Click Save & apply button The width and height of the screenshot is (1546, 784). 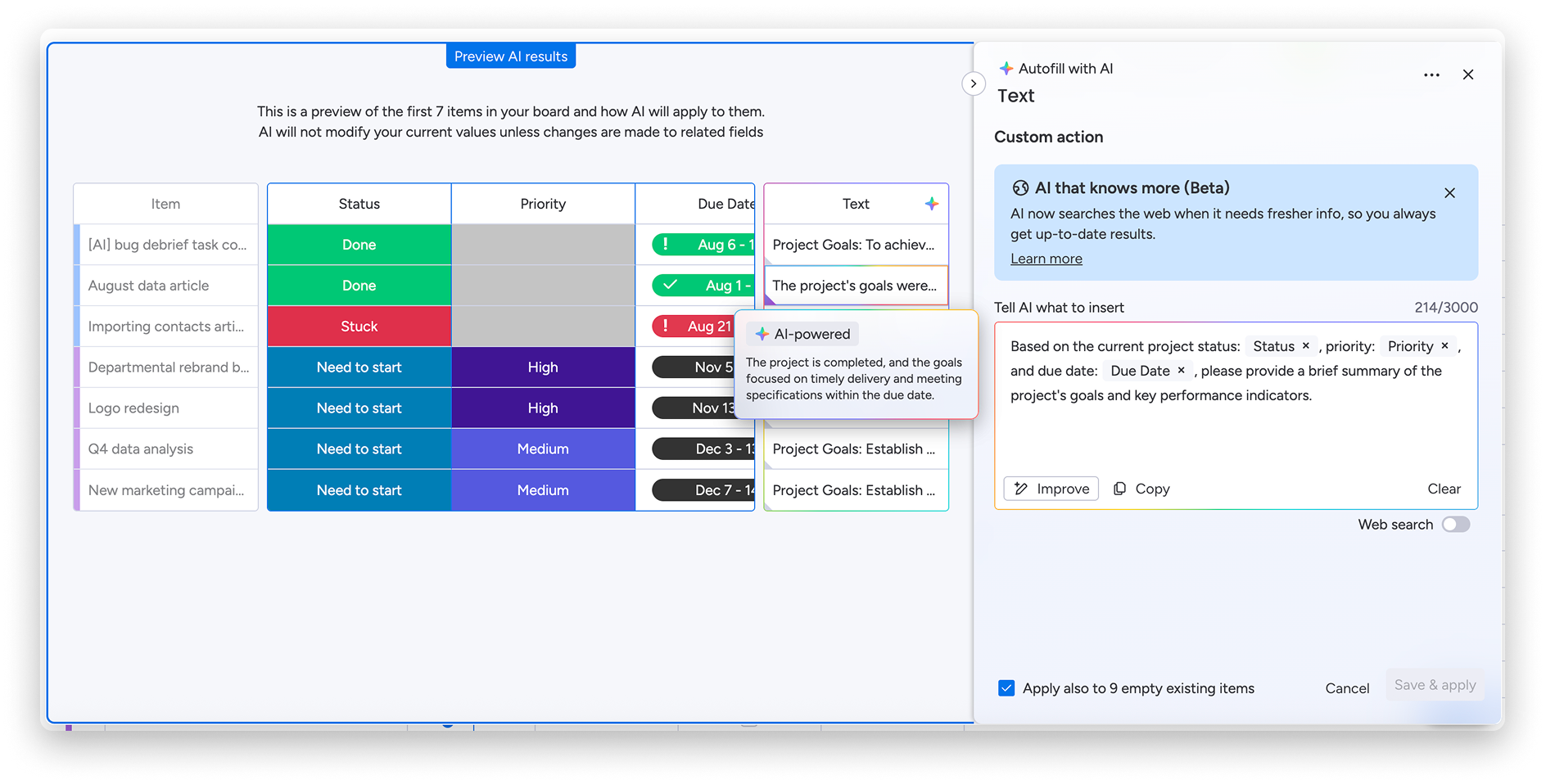coord(1435,685)
